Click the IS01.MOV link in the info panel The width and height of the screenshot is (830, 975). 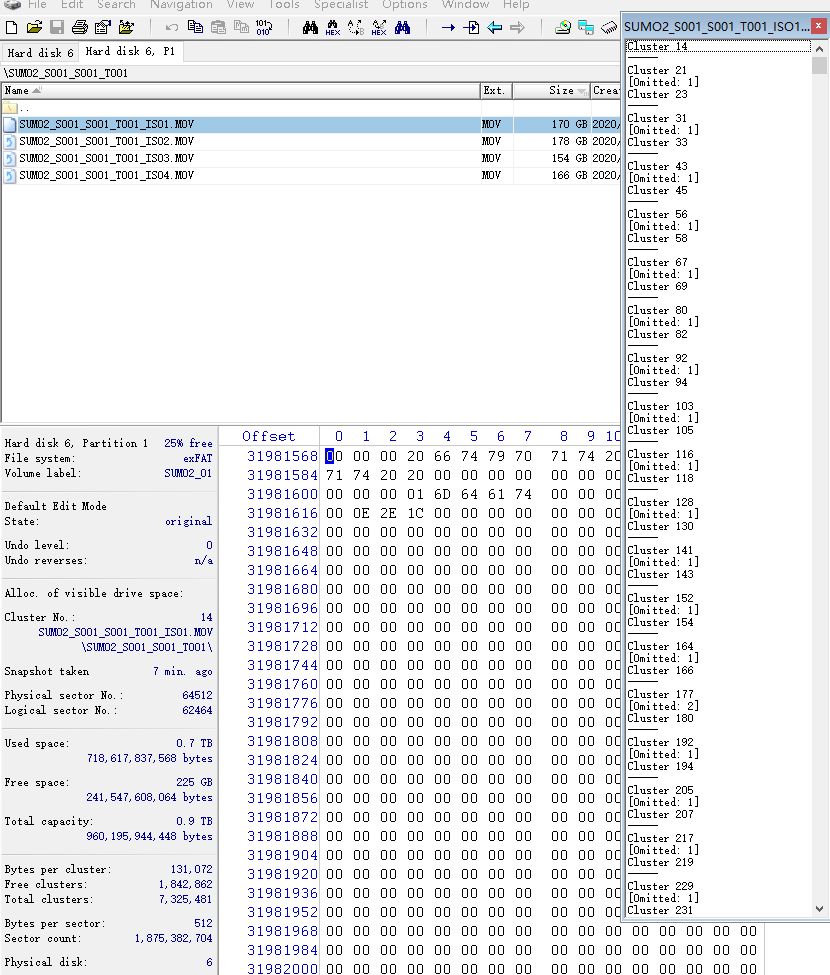click(125, 632)
